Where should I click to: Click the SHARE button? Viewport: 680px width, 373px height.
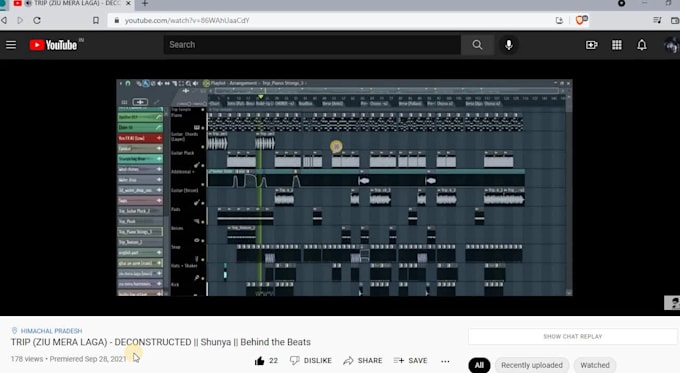pyautogui.click(x=363, y=360)
